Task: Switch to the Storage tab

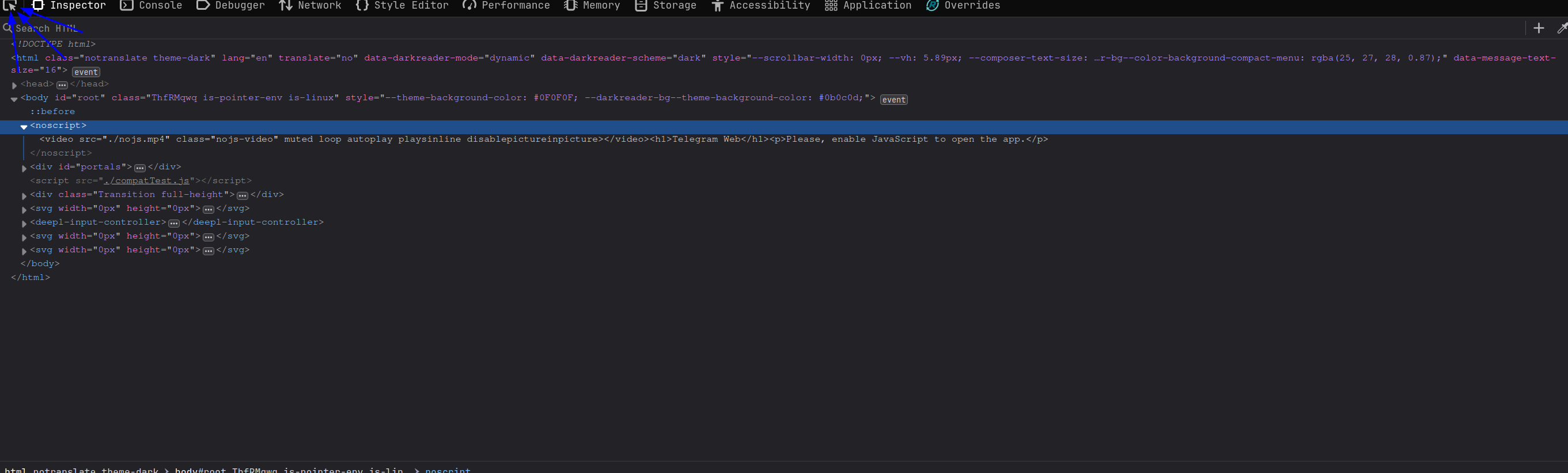Action: coord(665,6)
